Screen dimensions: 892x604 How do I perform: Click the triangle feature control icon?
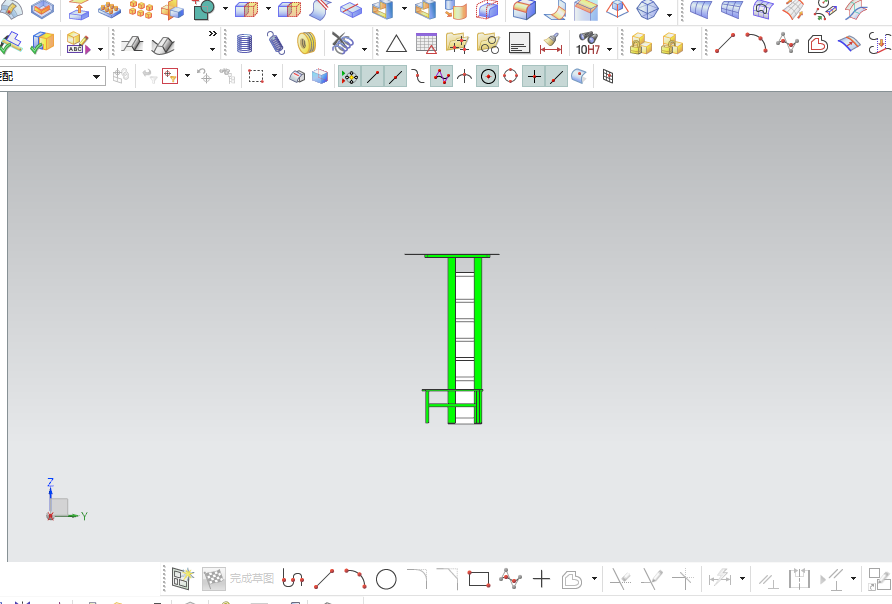pyautogui.click(x=396, y=44)
